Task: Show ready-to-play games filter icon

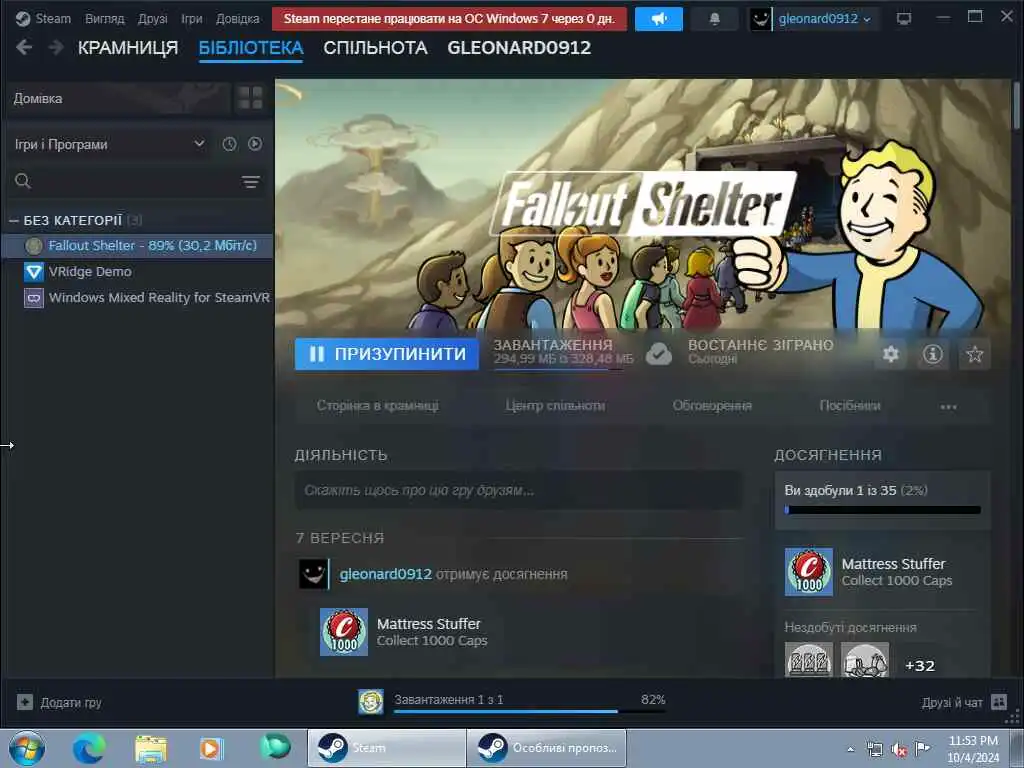Action: (255, 144)
